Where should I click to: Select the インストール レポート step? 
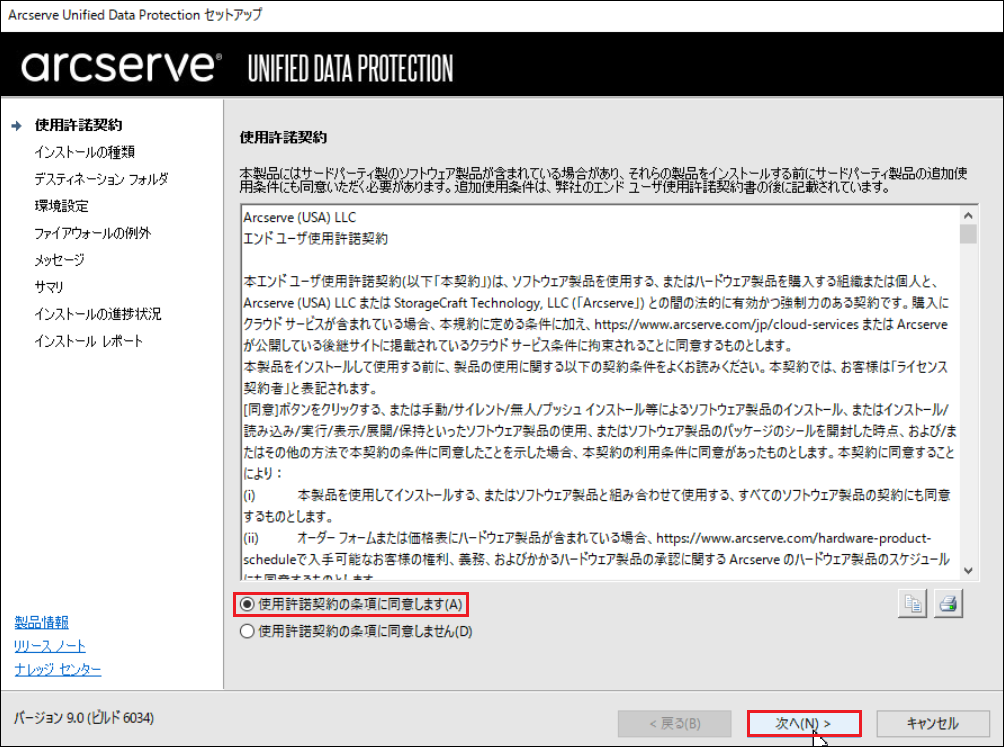[88, 341]
